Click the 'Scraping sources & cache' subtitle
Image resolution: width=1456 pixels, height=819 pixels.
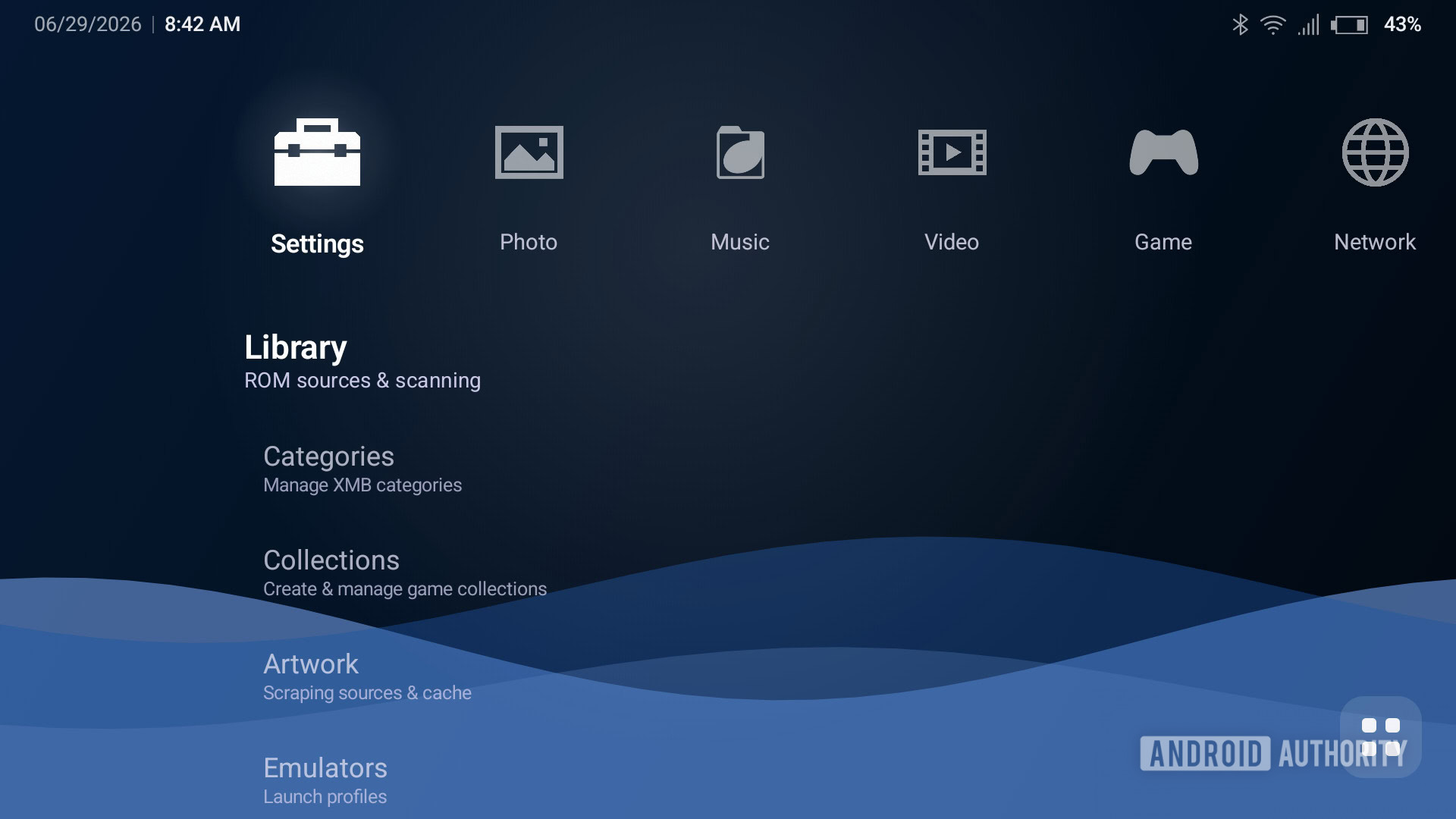[367, 693]
